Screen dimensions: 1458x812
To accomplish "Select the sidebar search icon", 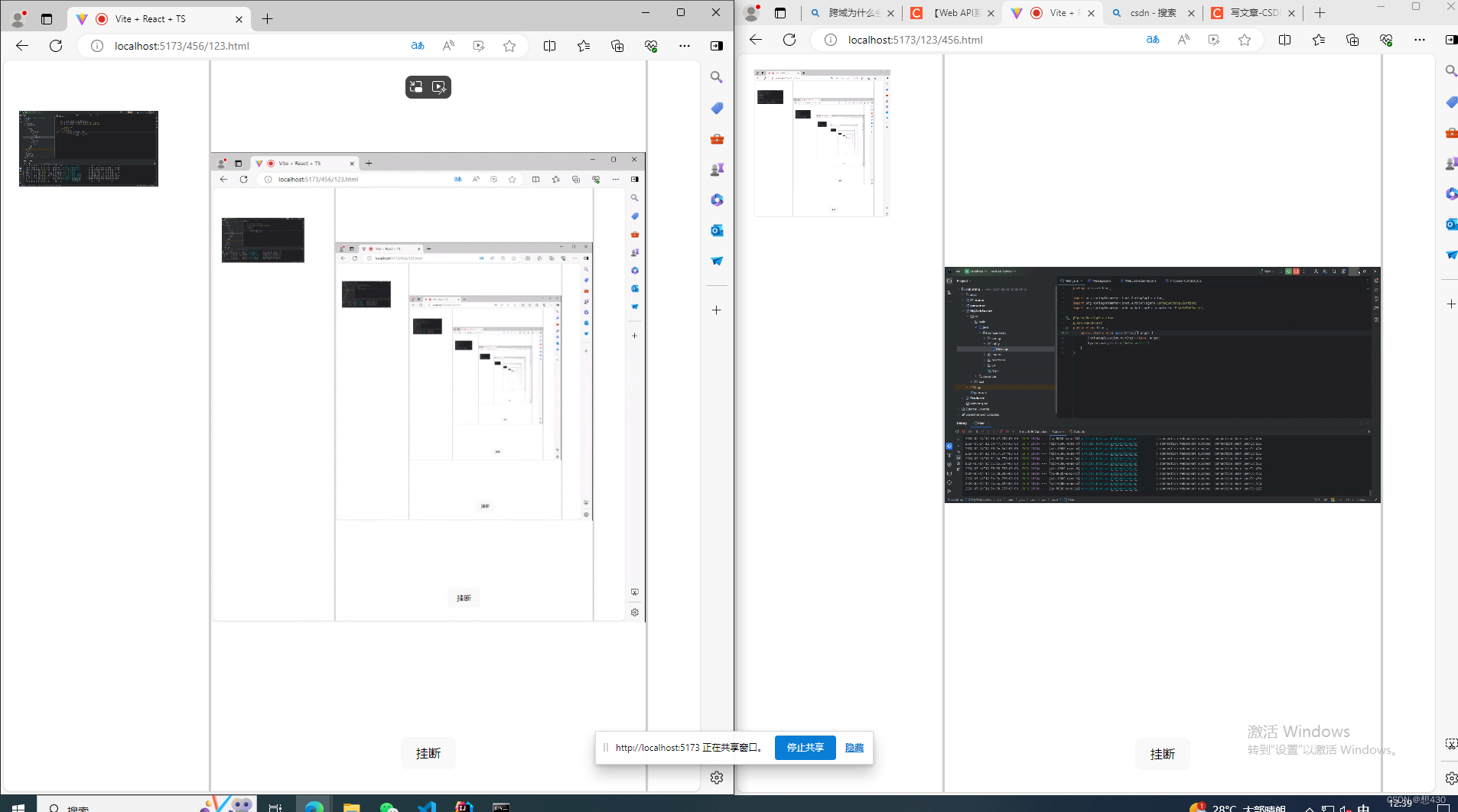I will click(717, 77).
